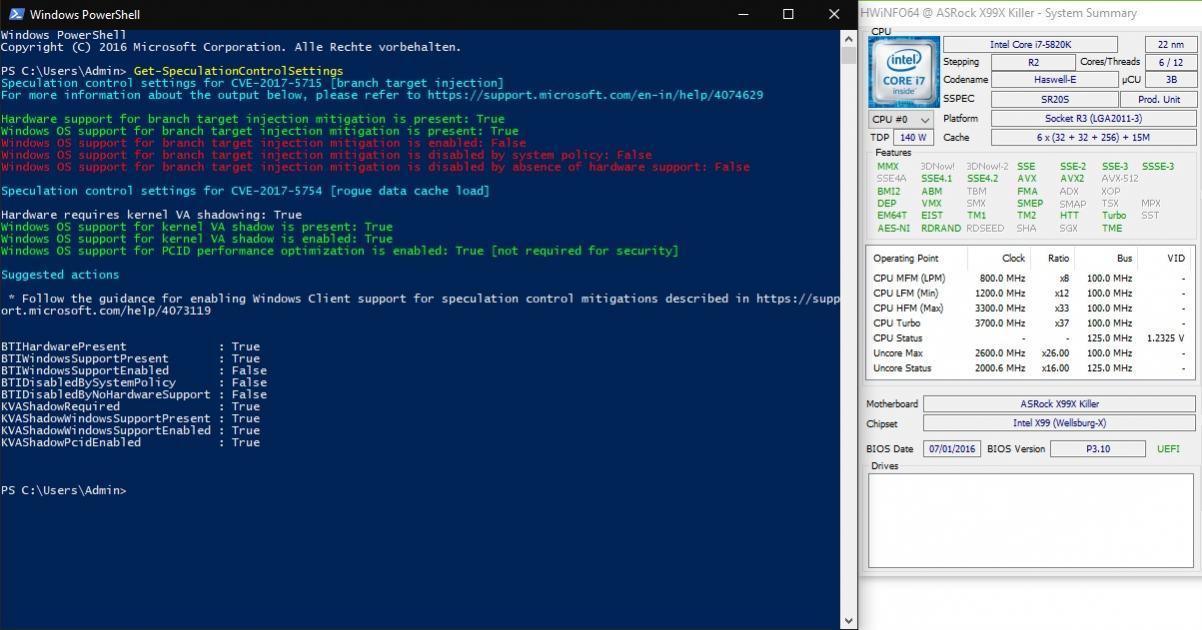Click the Chipset Intel X99 (Wellsburg-X) field
The height and width of the screenshot is (630, 1202).
[1059, 424]
